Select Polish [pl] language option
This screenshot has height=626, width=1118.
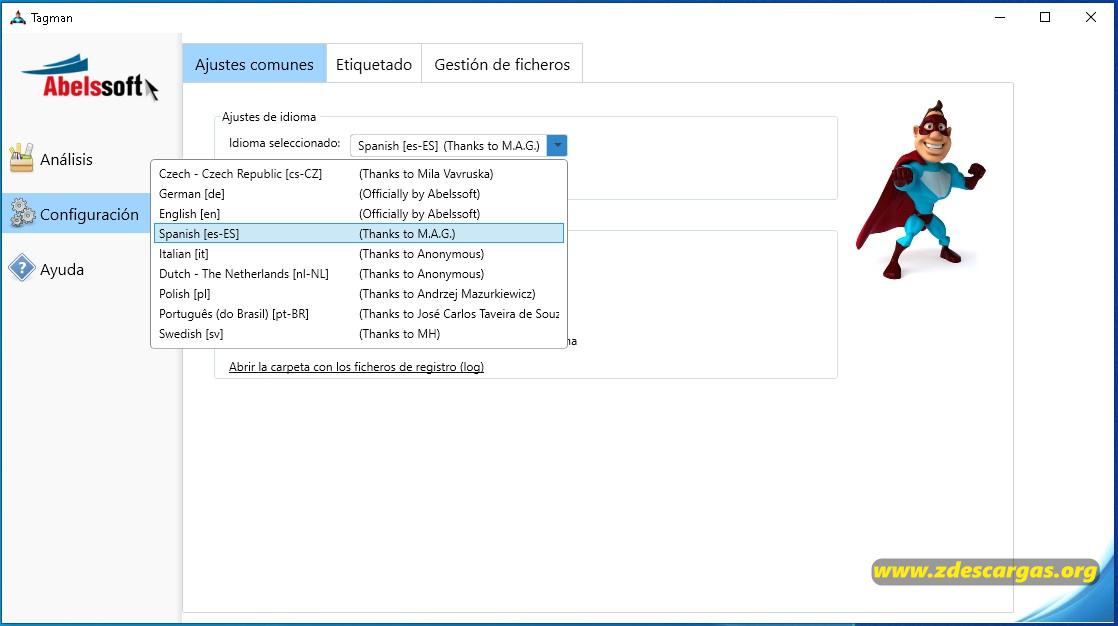click(359, 294)
